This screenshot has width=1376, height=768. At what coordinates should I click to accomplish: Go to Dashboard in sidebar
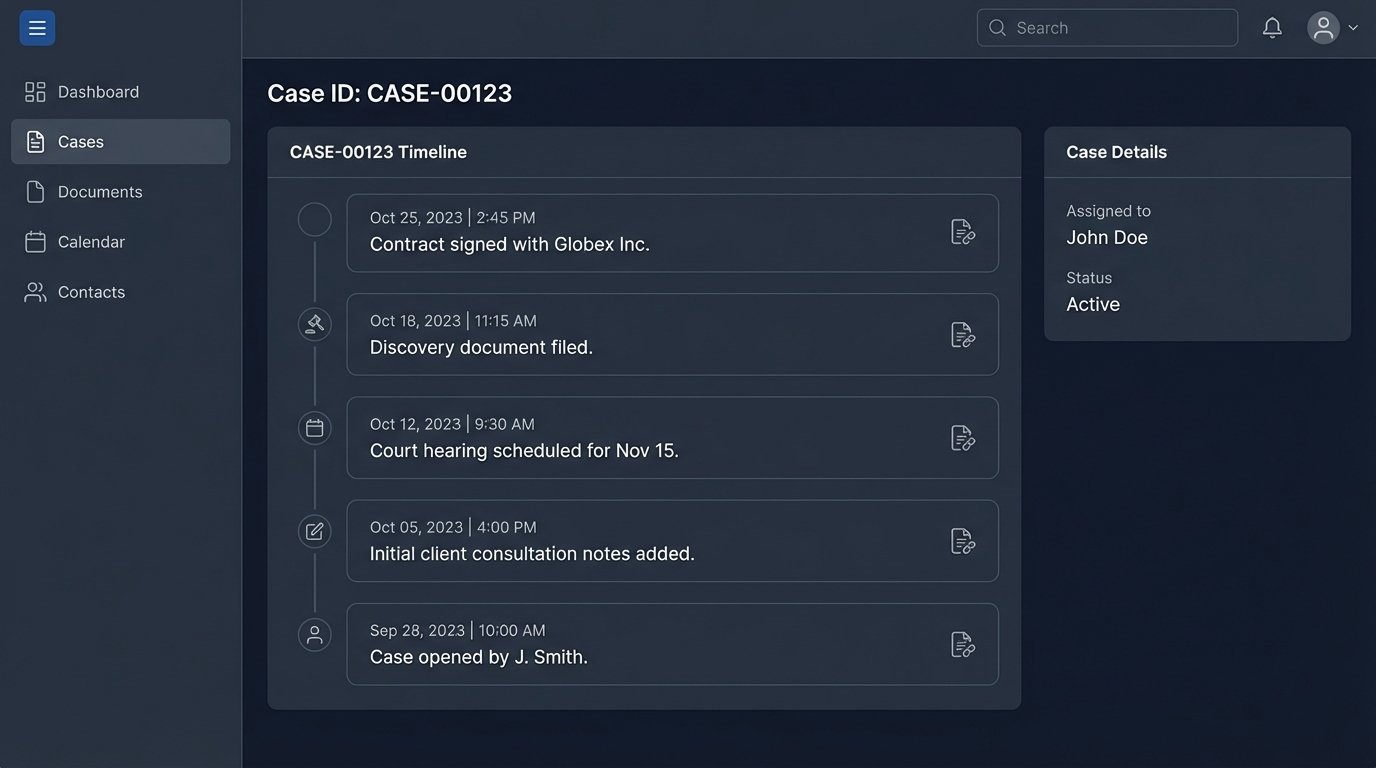[98, 92]
